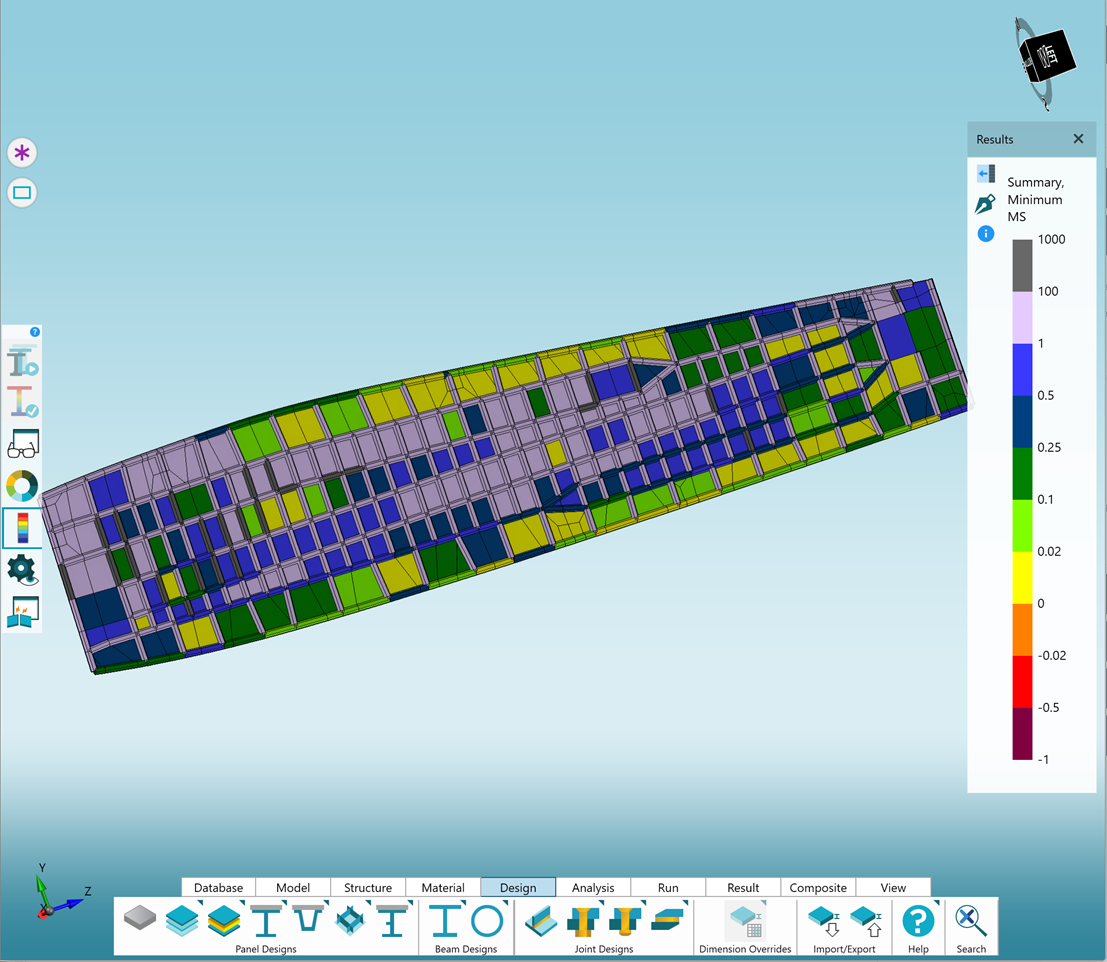The height and width of the screenshot is (962, 1107).
Task: Select the Design tab
Action: 518,887
